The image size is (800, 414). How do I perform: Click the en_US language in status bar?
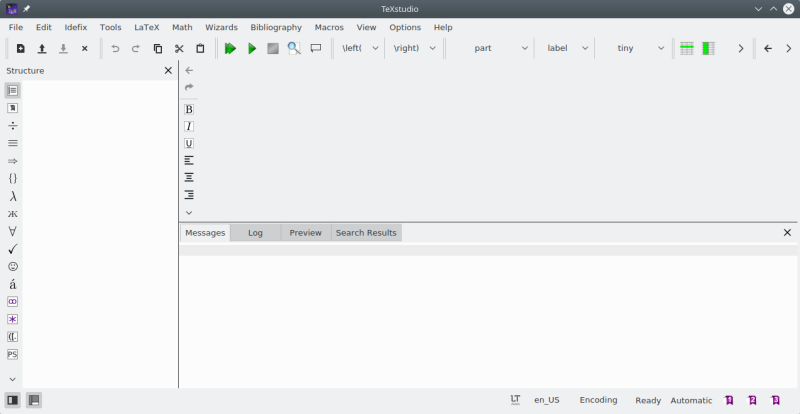[x=546, y=400]
